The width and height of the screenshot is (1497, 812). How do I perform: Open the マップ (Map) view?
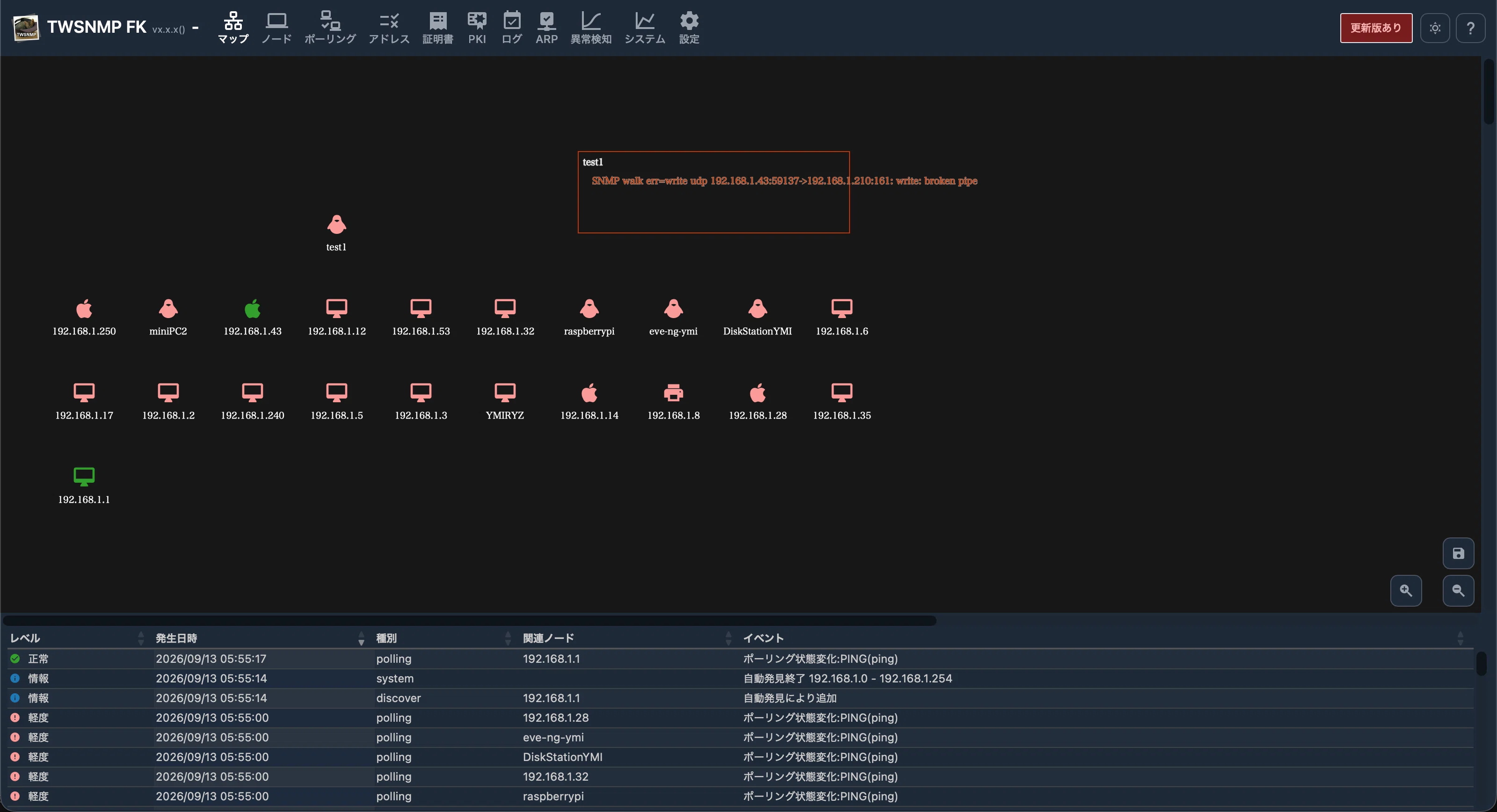[233, 27]
